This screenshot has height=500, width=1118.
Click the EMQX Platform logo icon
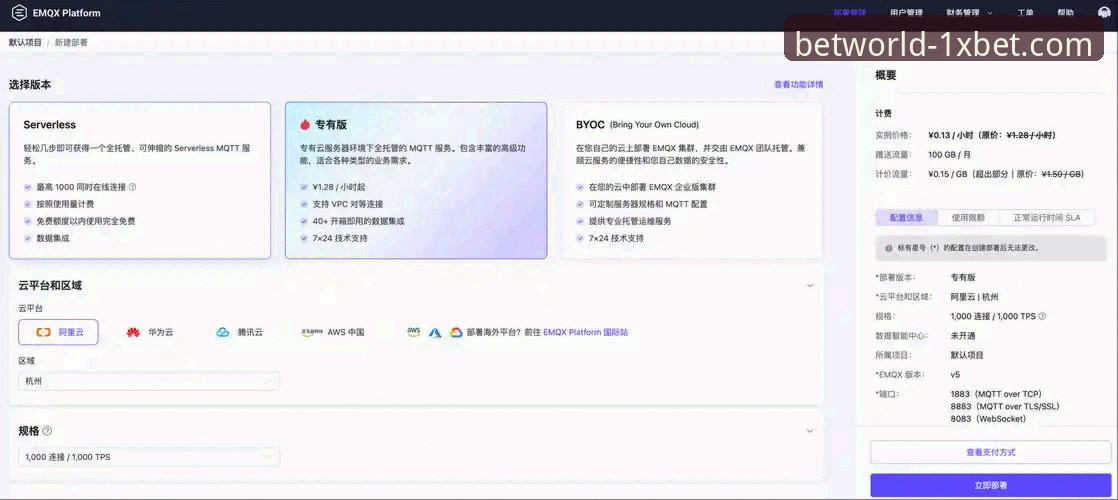19,12
